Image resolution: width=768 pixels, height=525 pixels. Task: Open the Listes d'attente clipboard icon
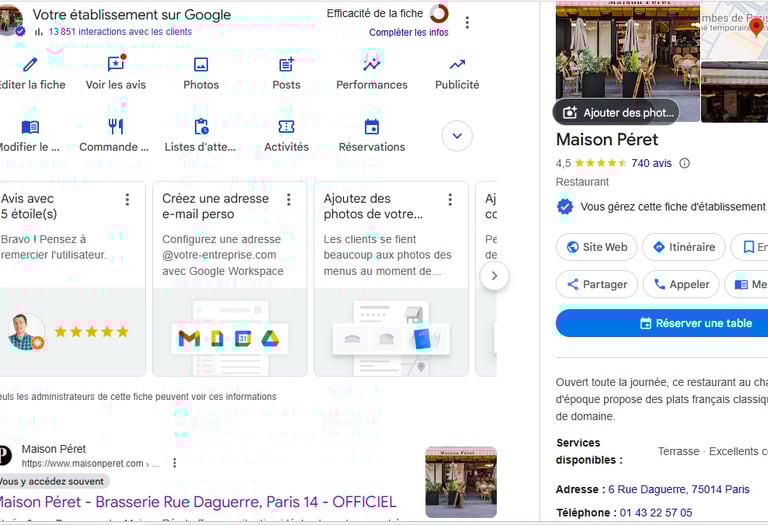(x=201, y=127)
